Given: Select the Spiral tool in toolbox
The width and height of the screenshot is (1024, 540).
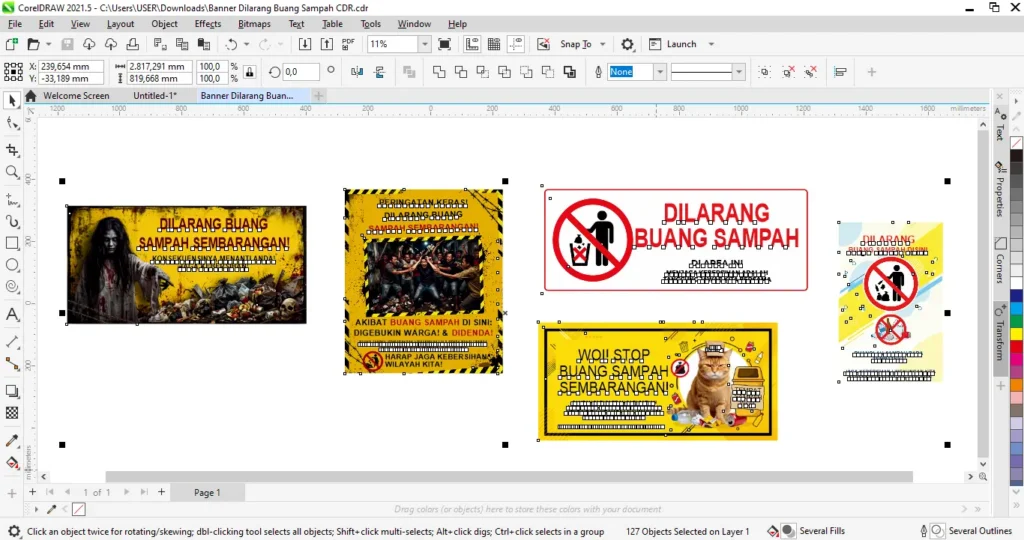Looking at the screenshot, I should click(12, 286).
